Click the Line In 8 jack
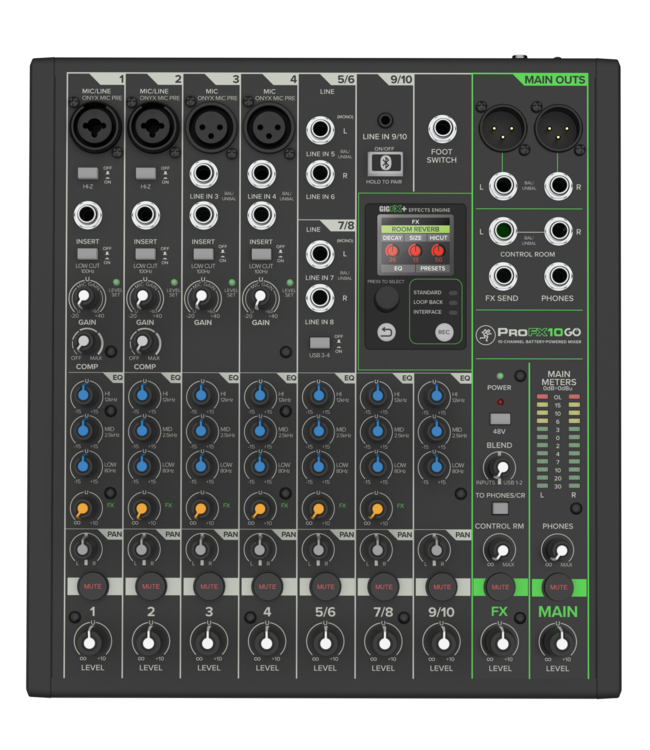This screenshot has width=650, height=750. coord(320,298)
